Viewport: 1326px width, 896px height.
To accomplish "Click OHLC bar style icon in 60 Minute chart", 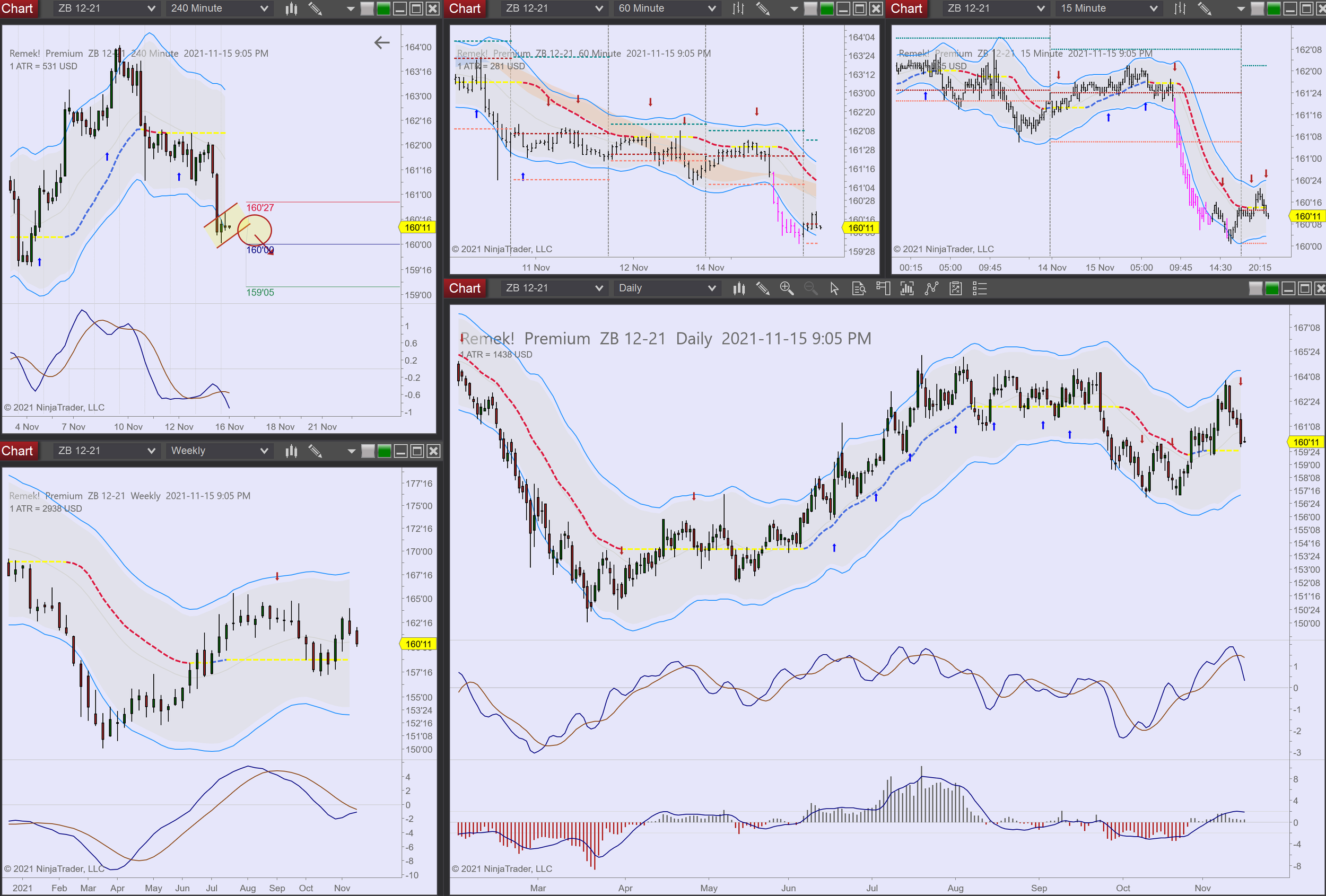I will [x=738, y=8].
